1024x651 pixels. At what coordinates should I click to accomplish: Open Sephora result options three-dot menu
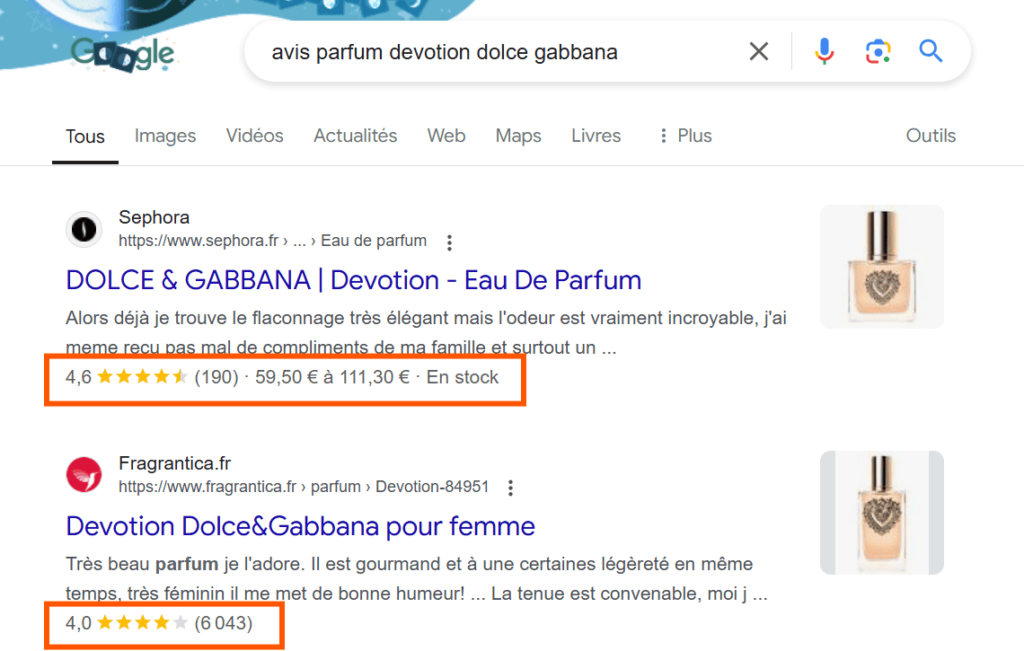coord(449,242)
